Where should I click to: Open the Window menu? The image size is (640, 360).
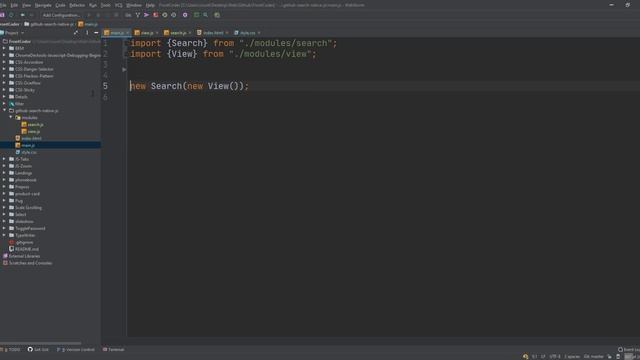coord(134,5)
